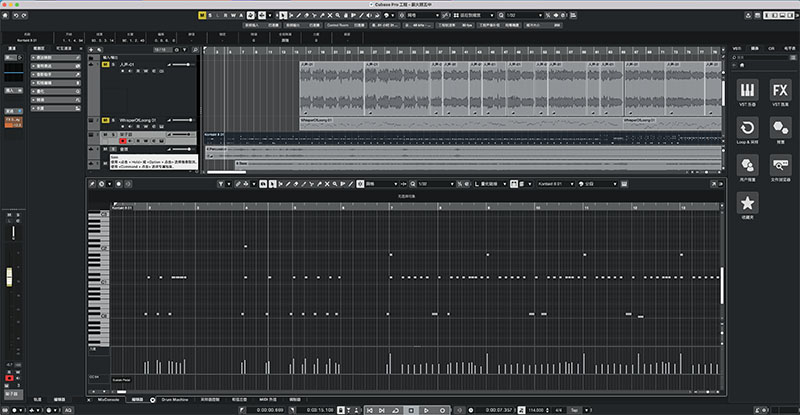This screenshot has width=800, height=415.
Task: Adjust the channel fader in left strip
Action: [9, 277]
